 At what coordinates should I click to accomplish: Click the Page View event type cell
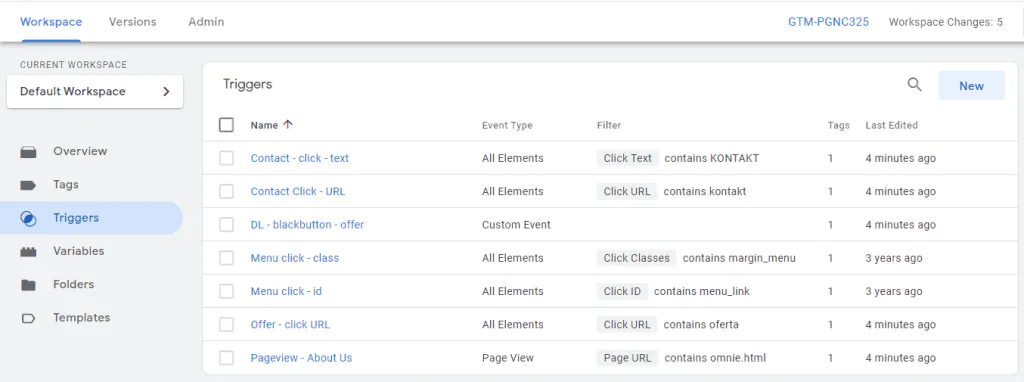(507, 358)
